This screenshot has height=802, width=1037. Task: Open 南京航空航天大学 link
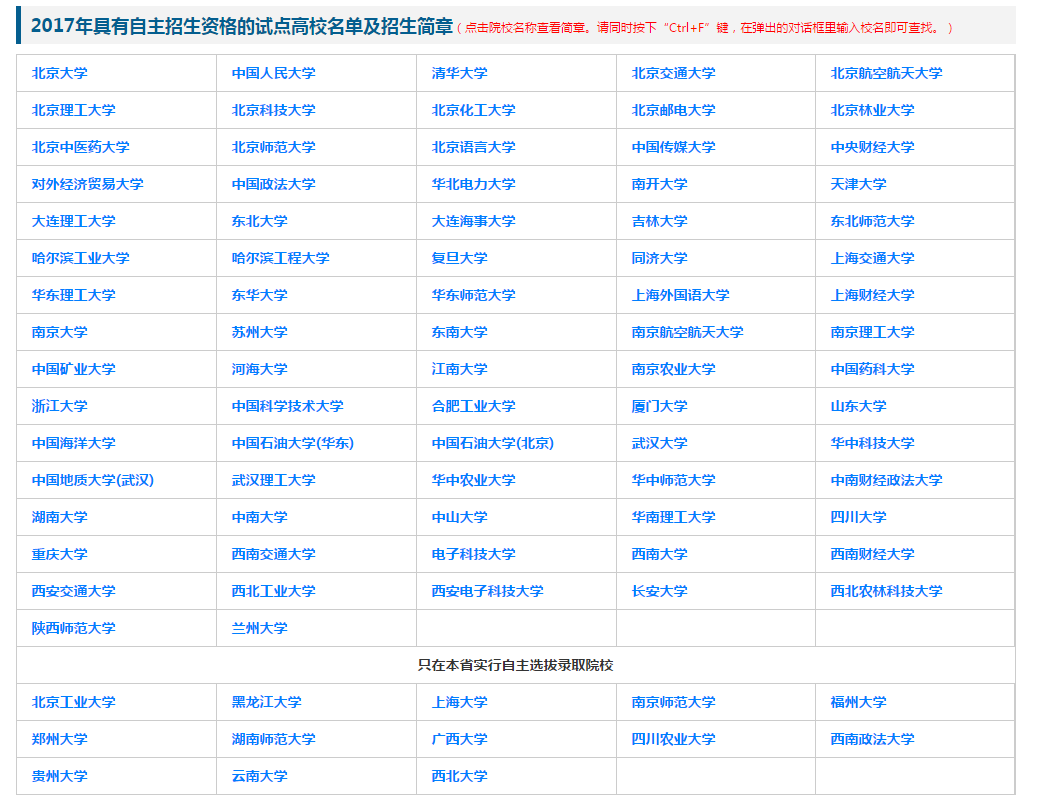[x=687, y=333]
